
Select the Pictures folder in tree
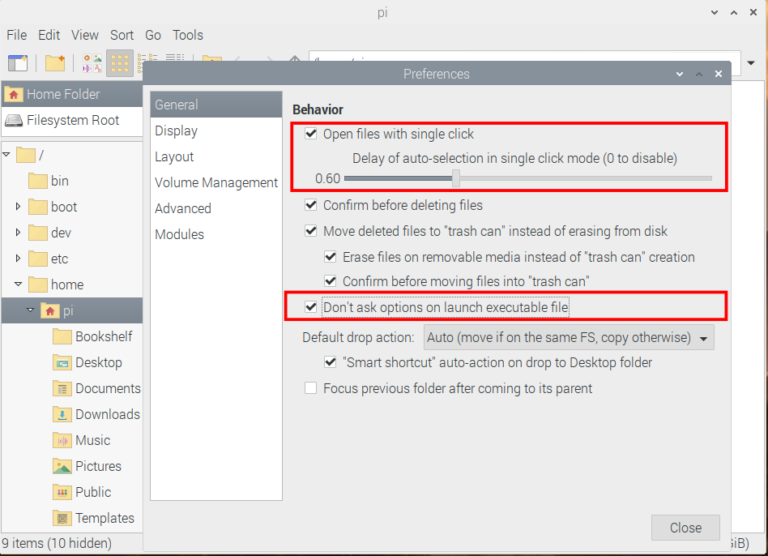(98, 466)
